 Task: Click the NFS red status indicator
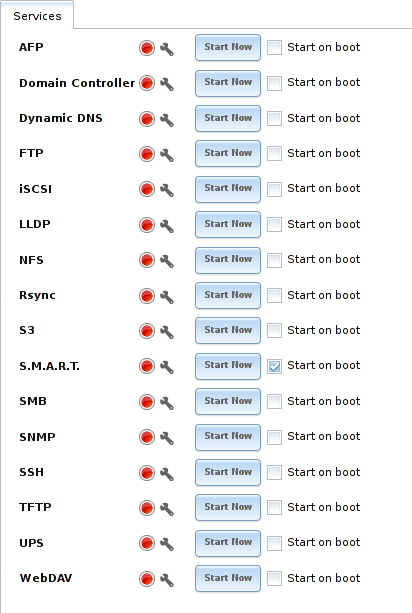click(x=147, y=260)
